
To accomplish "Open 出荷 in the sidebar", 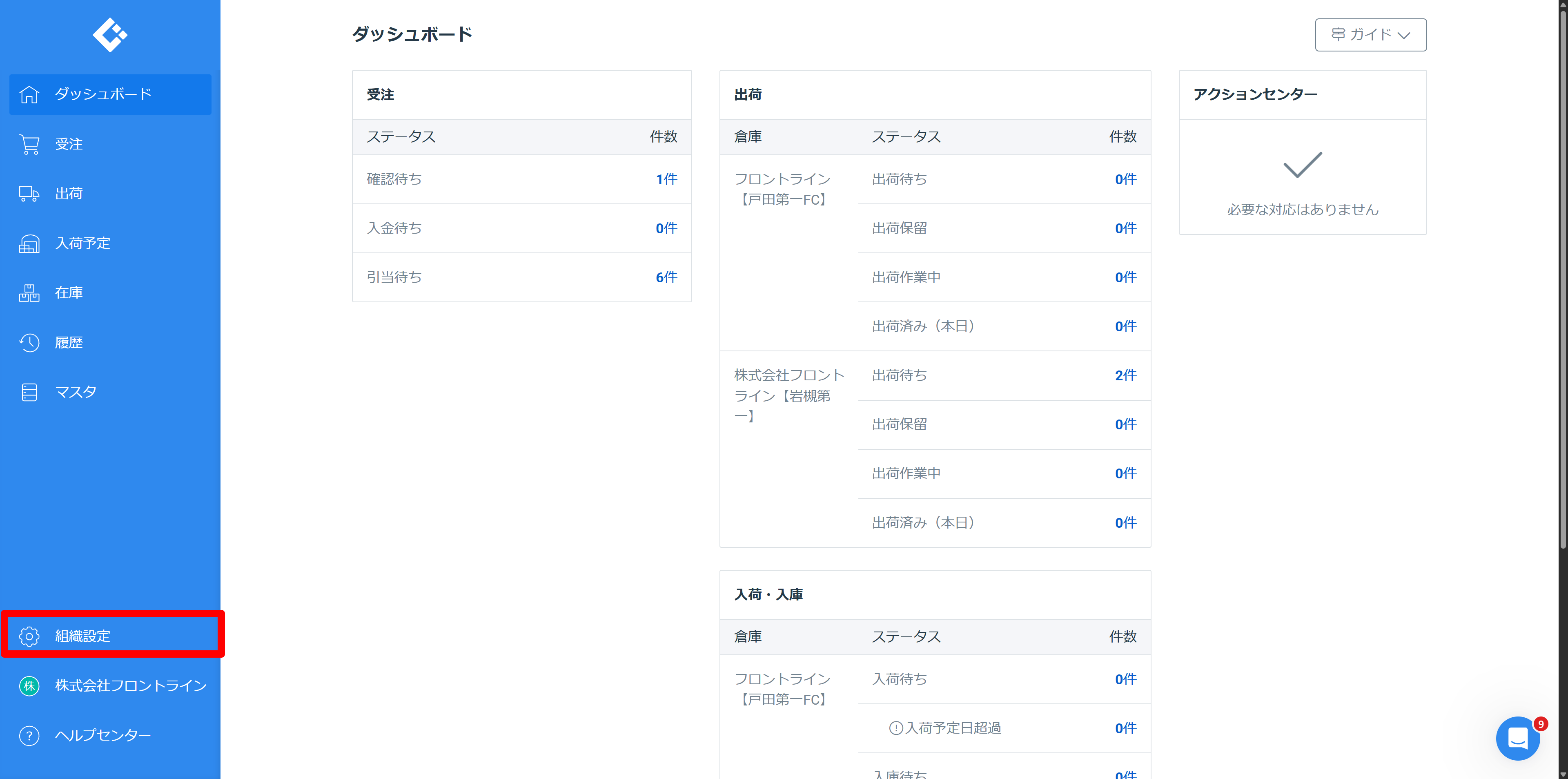I will pyautogui.click(x=110, y=194).
